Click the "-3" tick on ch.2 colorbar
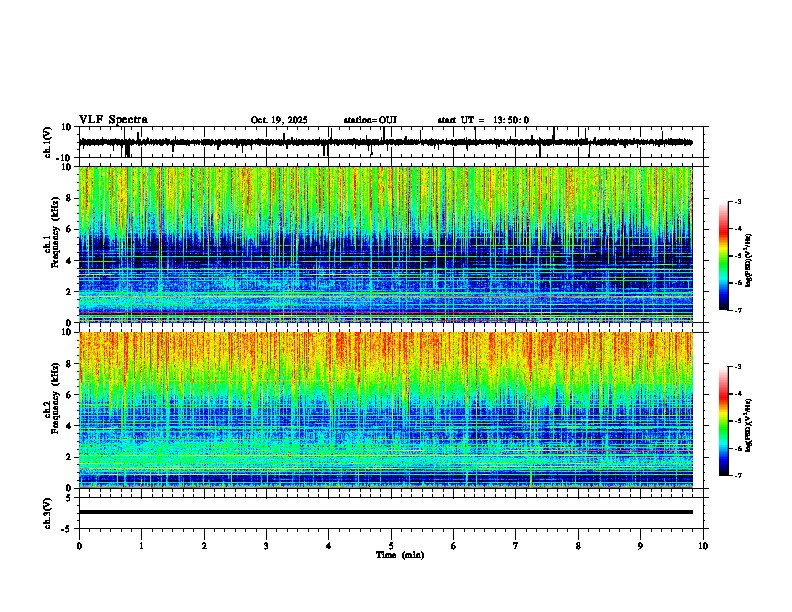 pyautogui.click(x=738, y=367)
